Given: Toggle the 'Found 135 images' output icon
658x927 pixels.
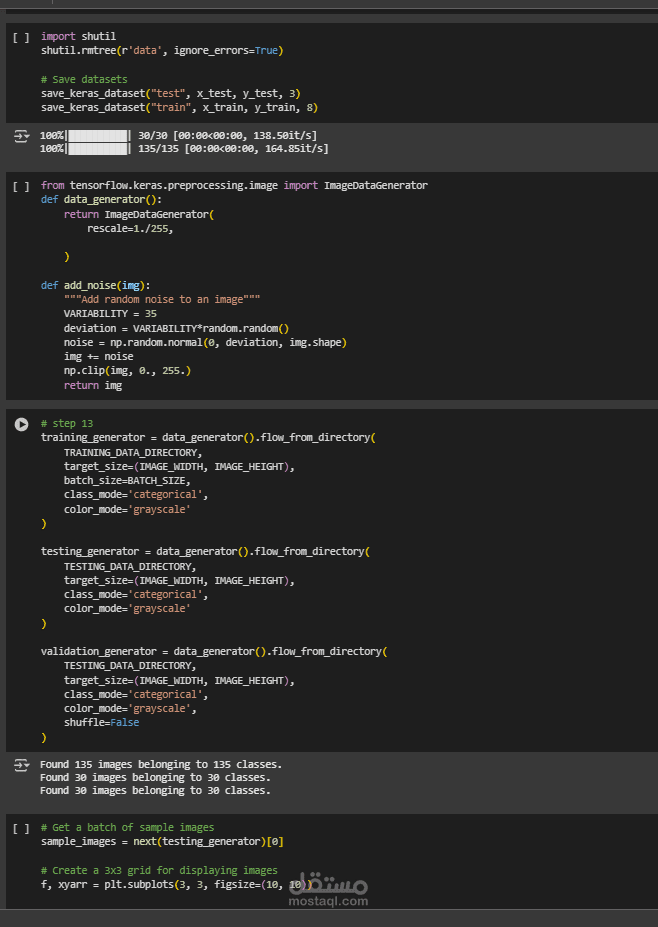Looking at the screenshot, I should pos(21,765).
